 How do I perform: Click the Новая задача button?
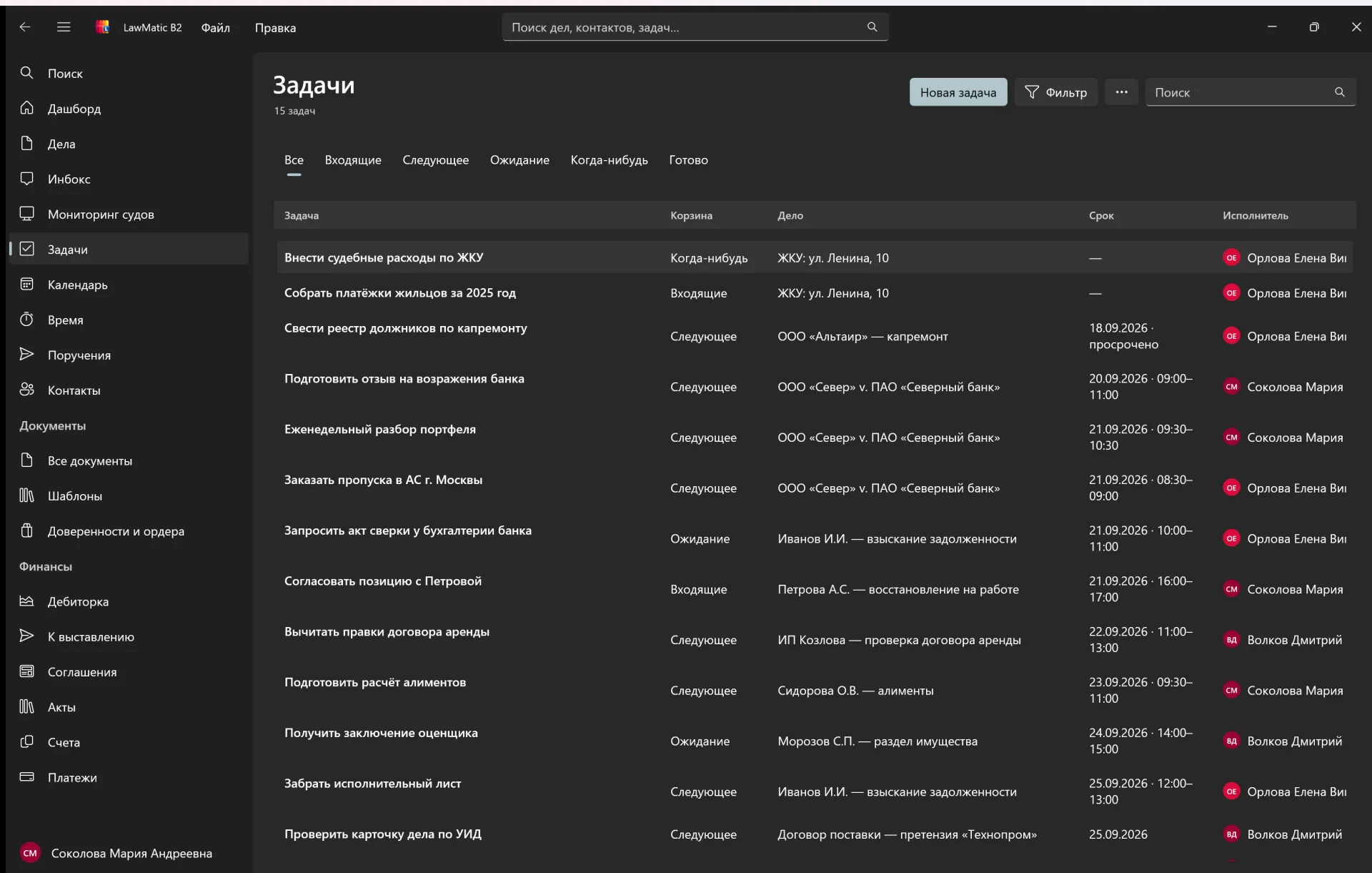click(958, 92)
